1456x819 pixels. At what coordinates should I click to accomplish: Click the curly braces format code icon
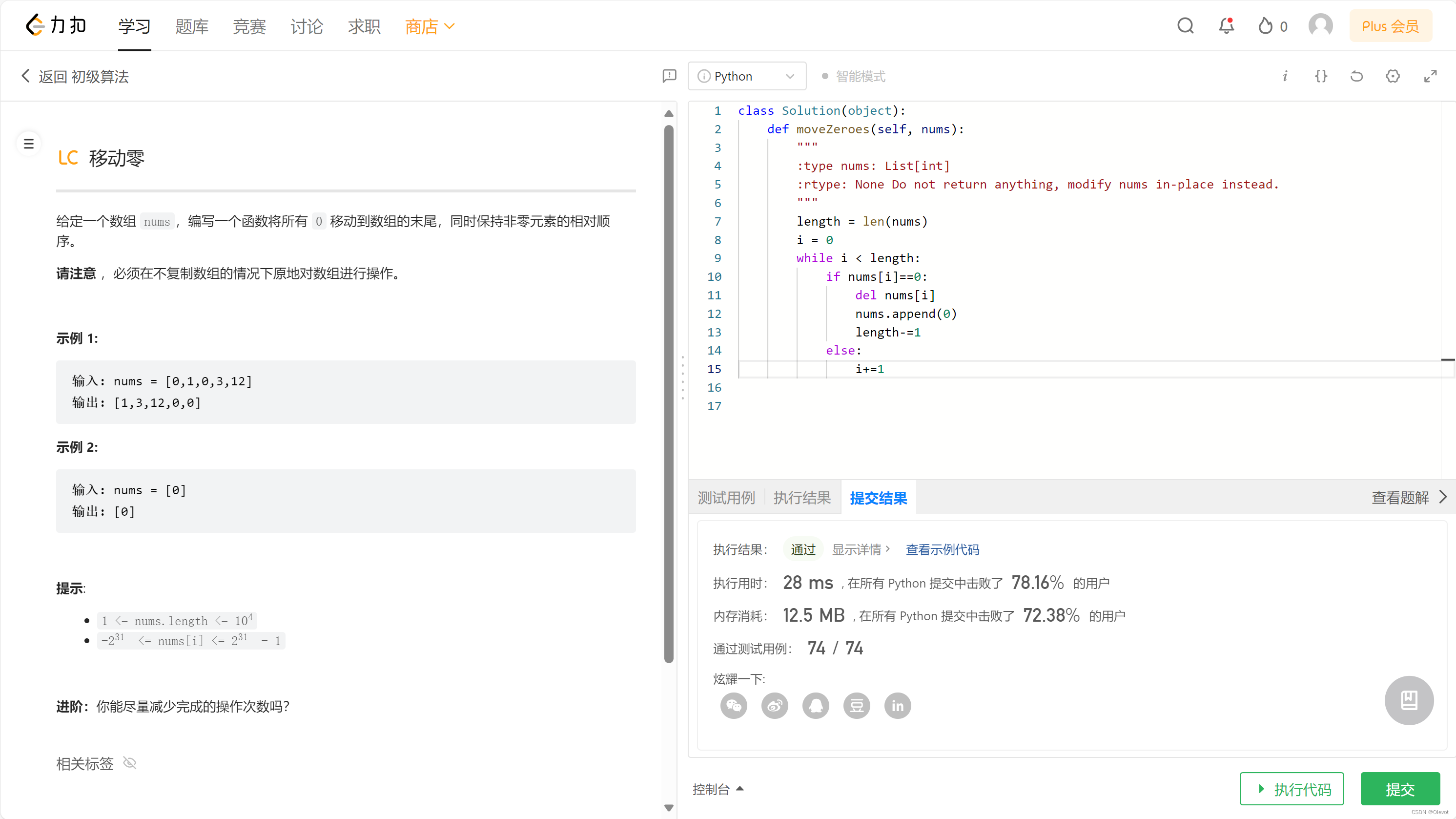coord(1321,76)
